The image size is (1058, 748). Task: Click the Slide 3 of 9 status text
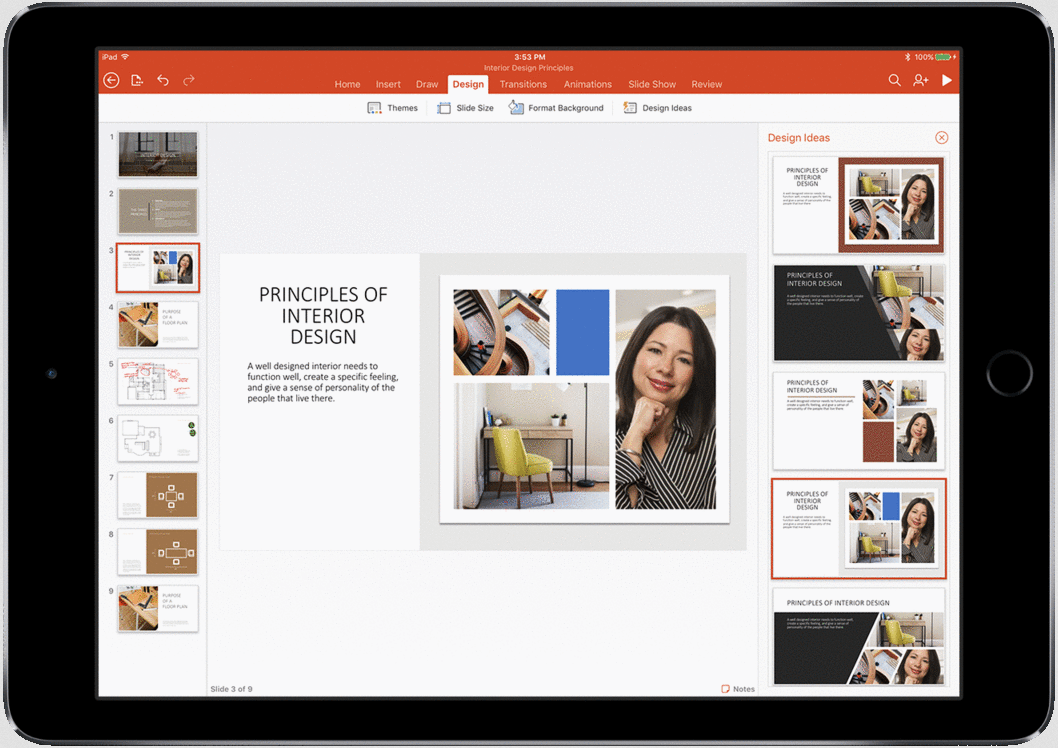[x=231, y=689]
